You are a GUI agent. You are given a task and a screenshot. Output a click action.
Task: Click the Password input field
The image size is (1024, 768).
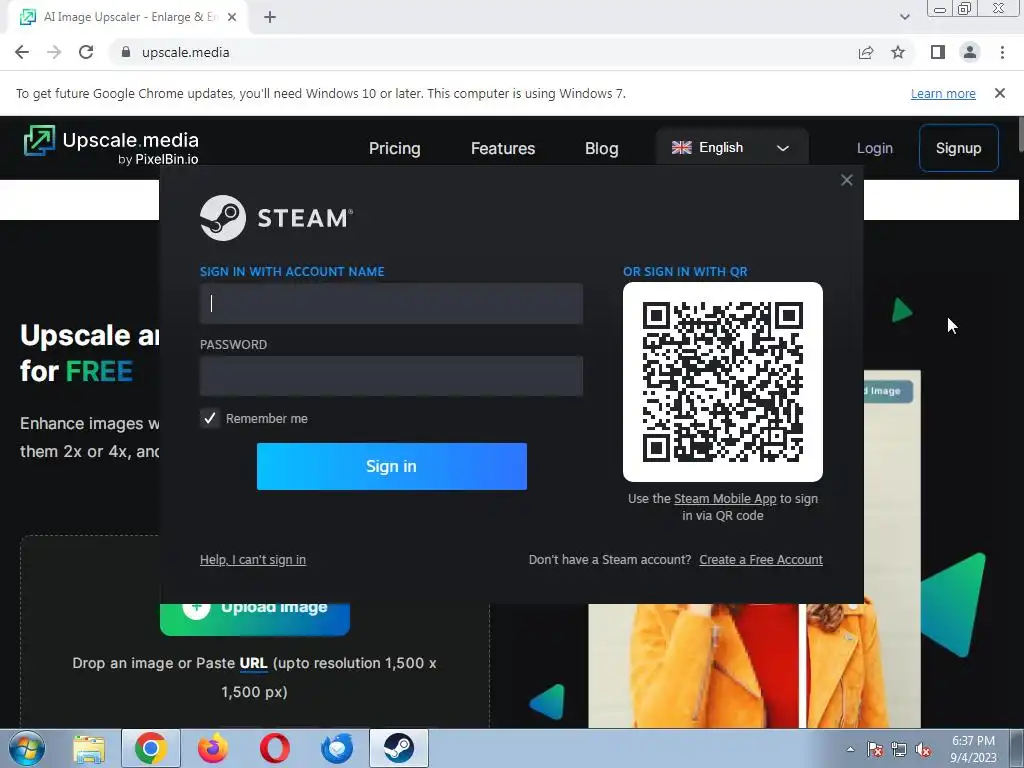click(x=391, y=376)
